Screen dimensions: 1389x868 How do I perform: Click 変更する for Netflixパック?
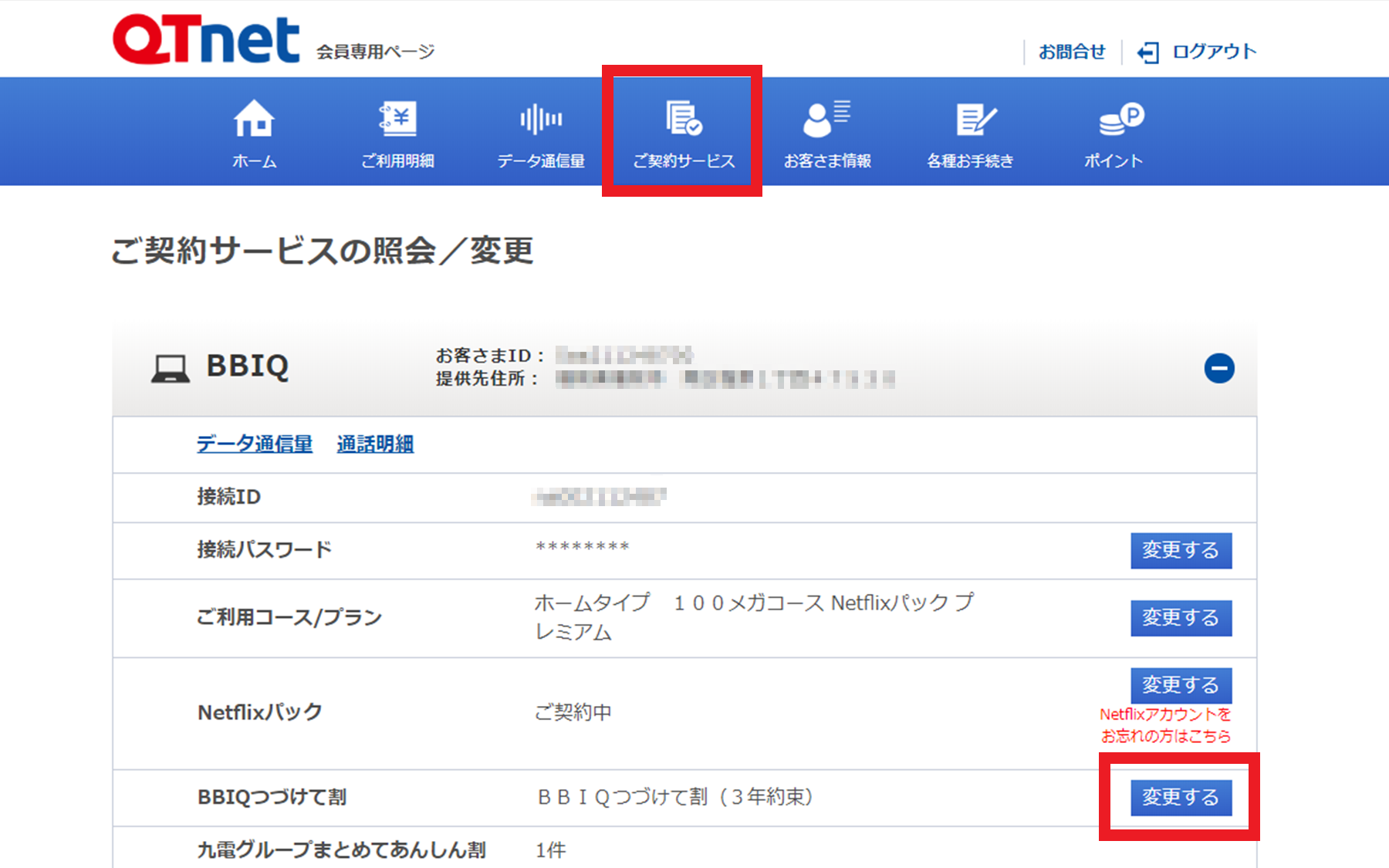pyautogui.click(x=1181, y=685)
